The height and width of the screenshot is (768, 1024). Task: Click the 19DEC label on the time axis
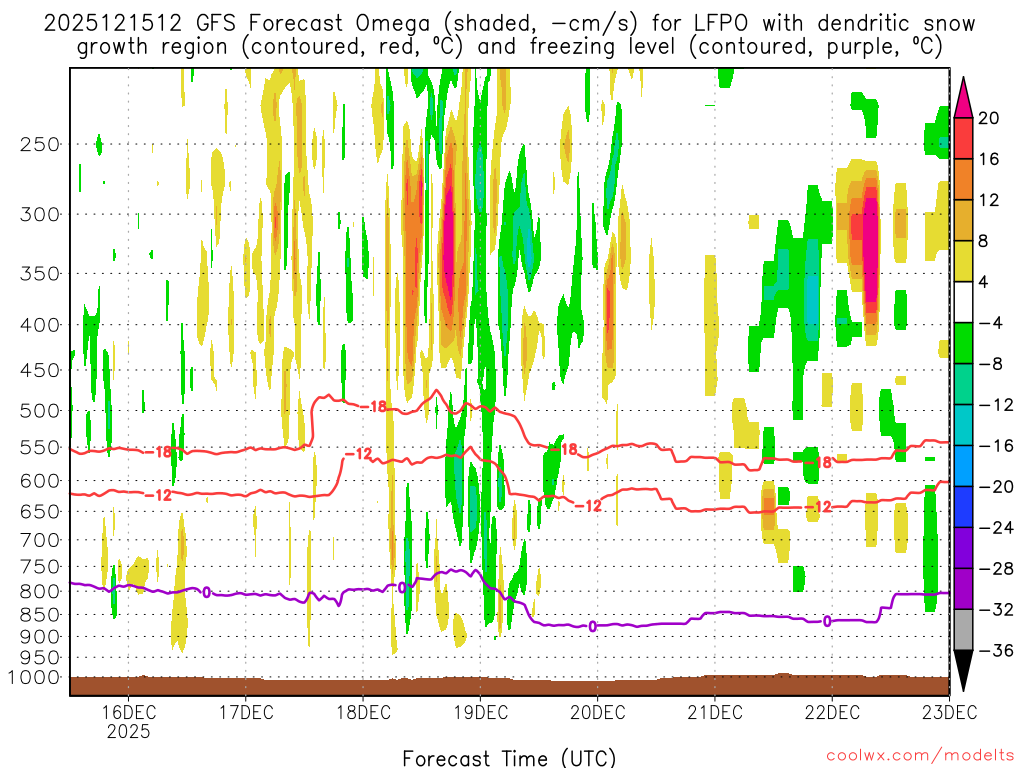pos(479,712)
